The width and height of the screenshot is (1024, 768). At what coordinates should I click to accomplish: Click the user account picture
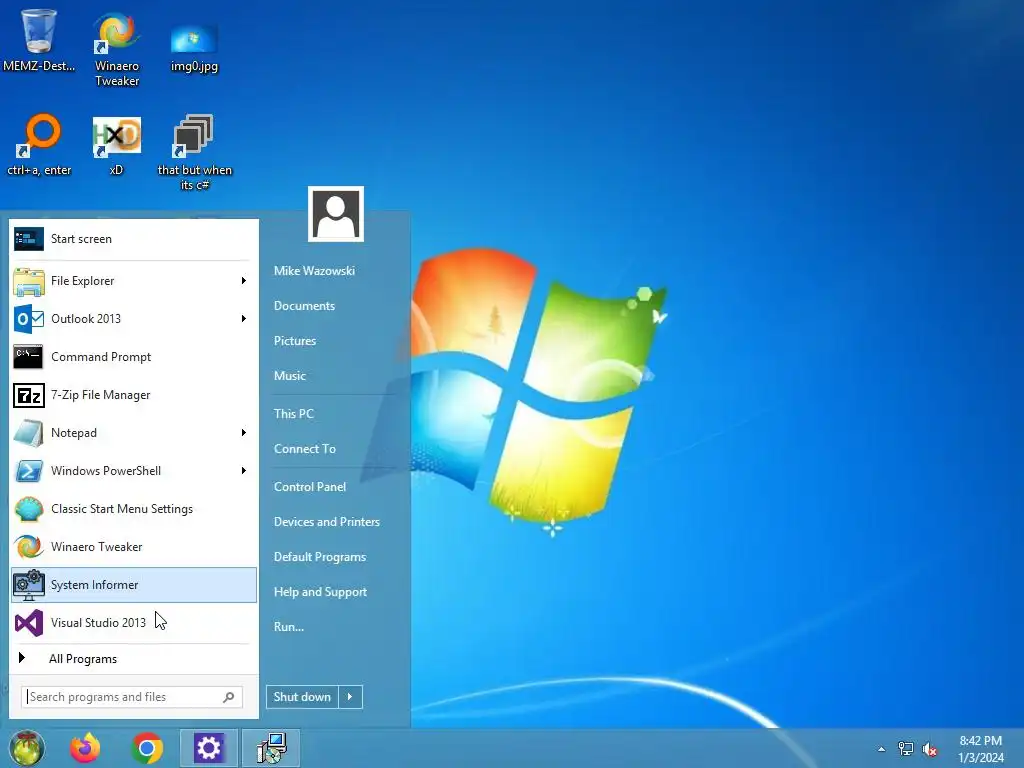pyautogui.click(x=336, y=214)
